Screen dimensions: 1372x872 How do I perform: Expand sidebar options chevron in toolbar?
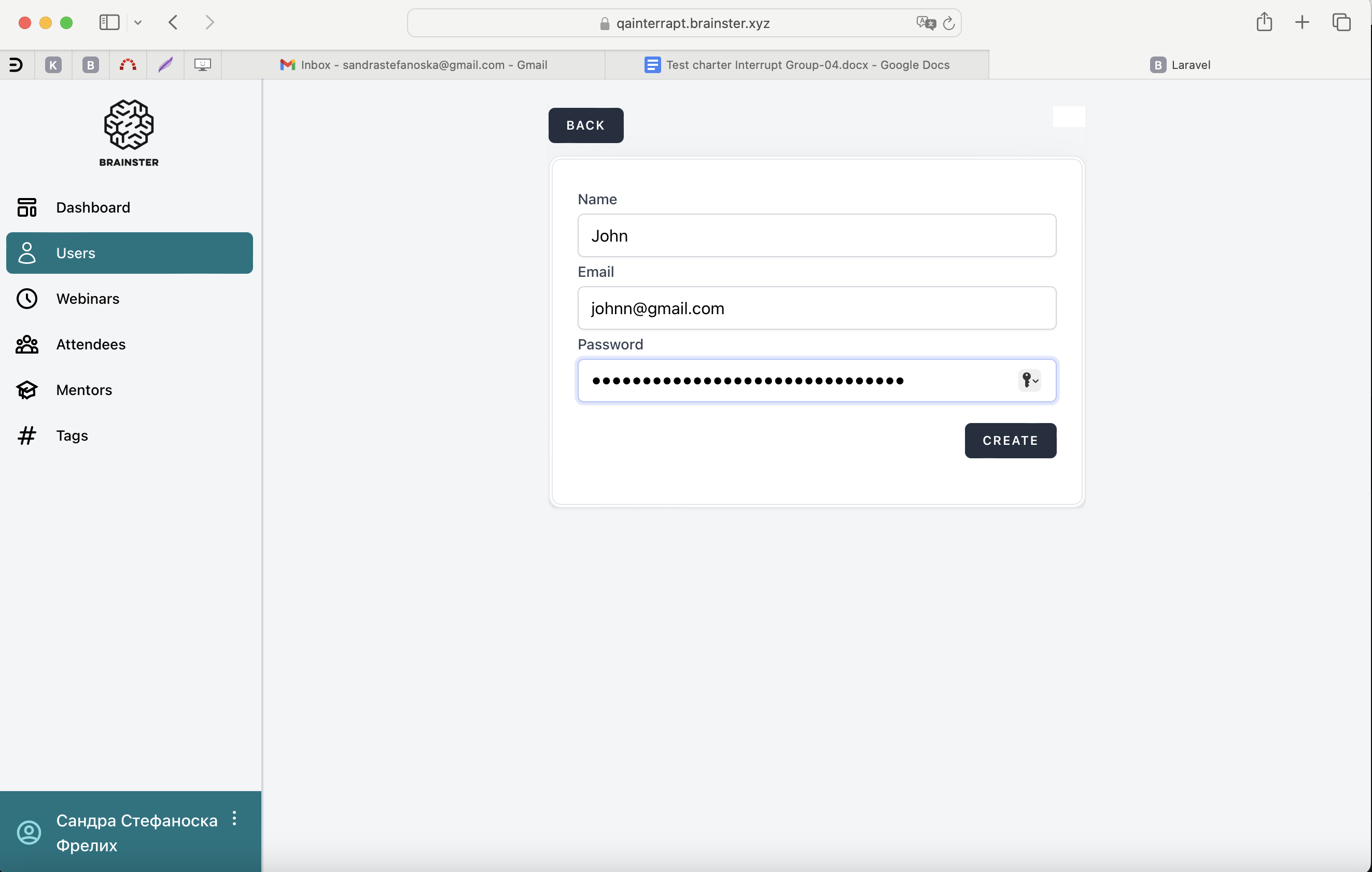coord(138,23)
